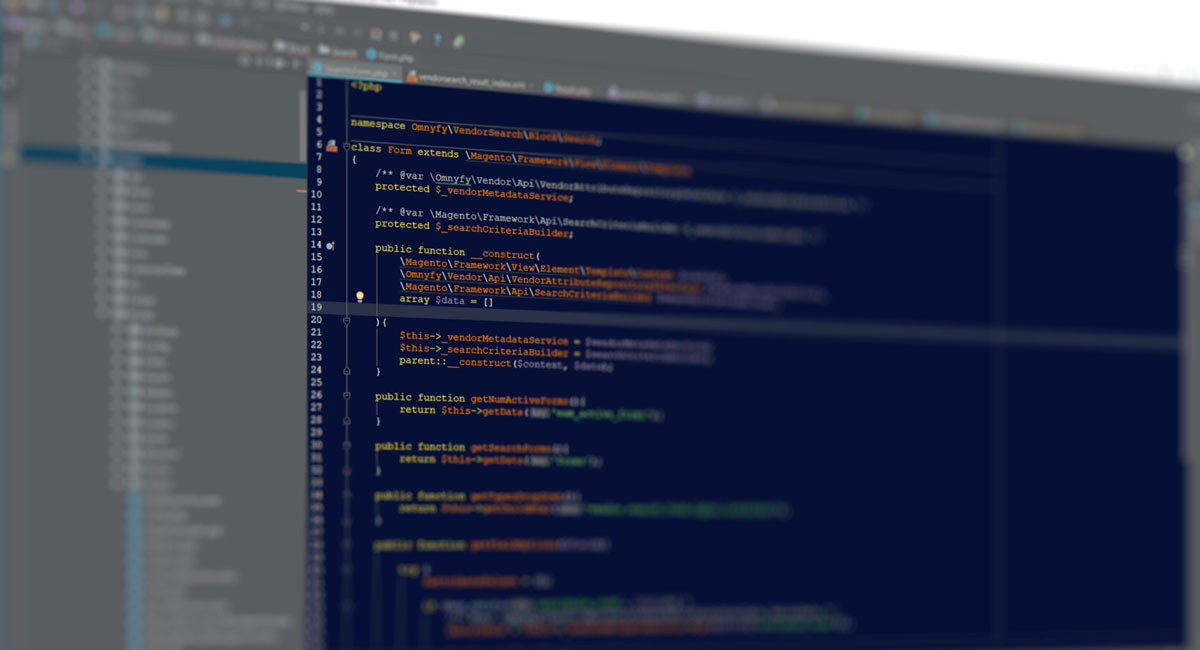This screenshot has width=1200, height=650.
Task: Toggle folding of the class Form declaration block
Action: click(x=347, y=147)
